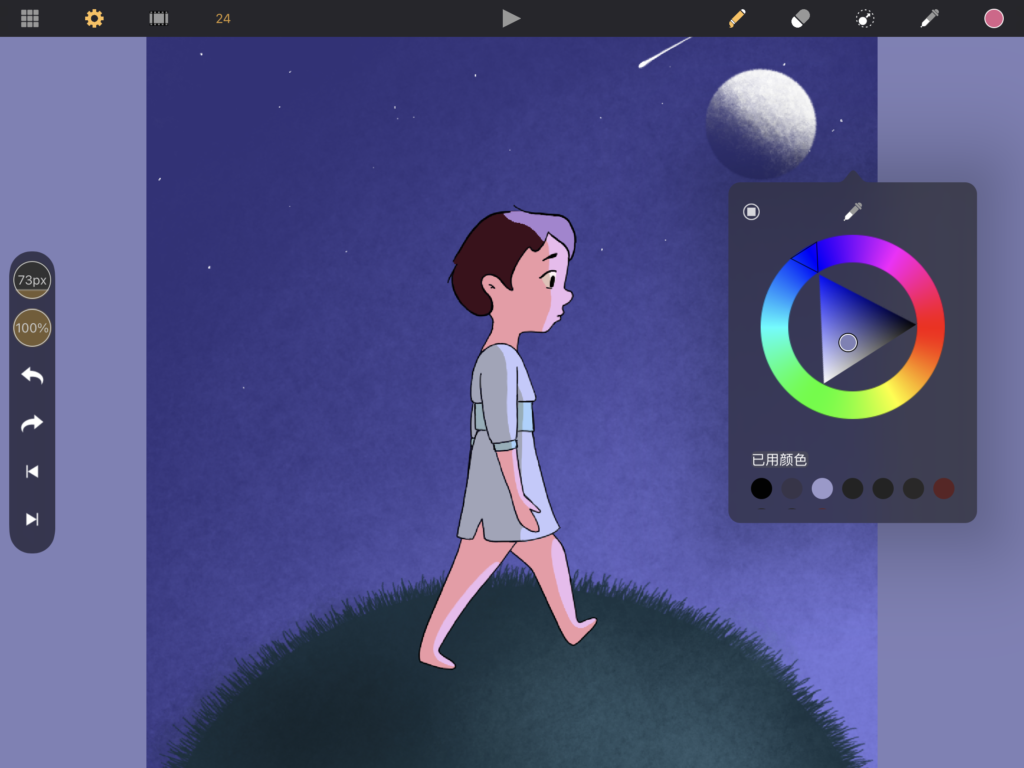Open the pink current color circle
This screenshot has width=1024, height=768.
[x=993, y=18]
